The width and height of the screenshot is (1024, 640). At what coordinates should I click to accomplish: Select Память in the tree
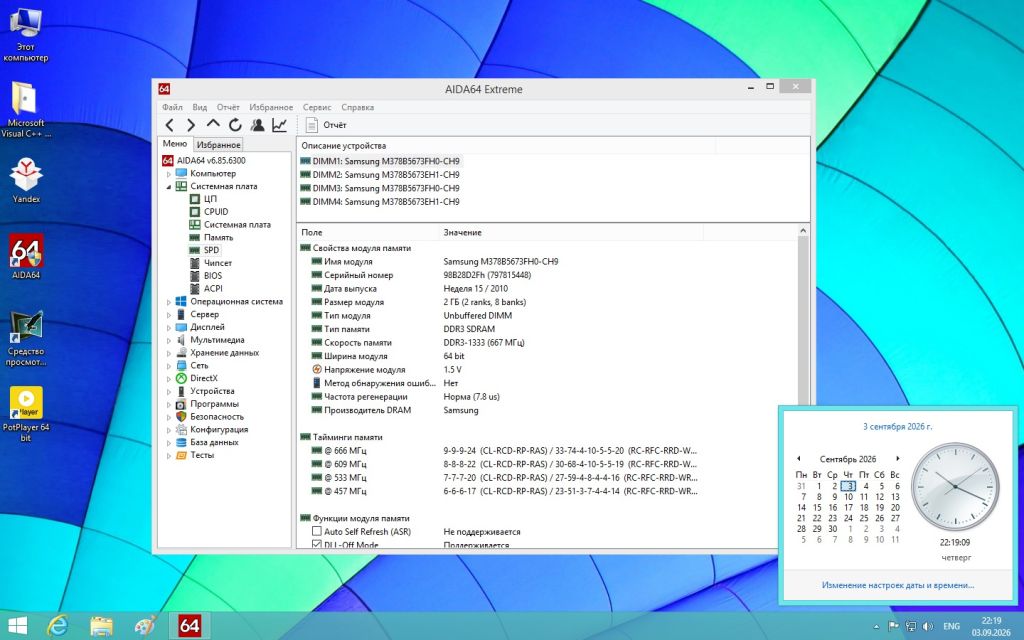coord(218,237)
